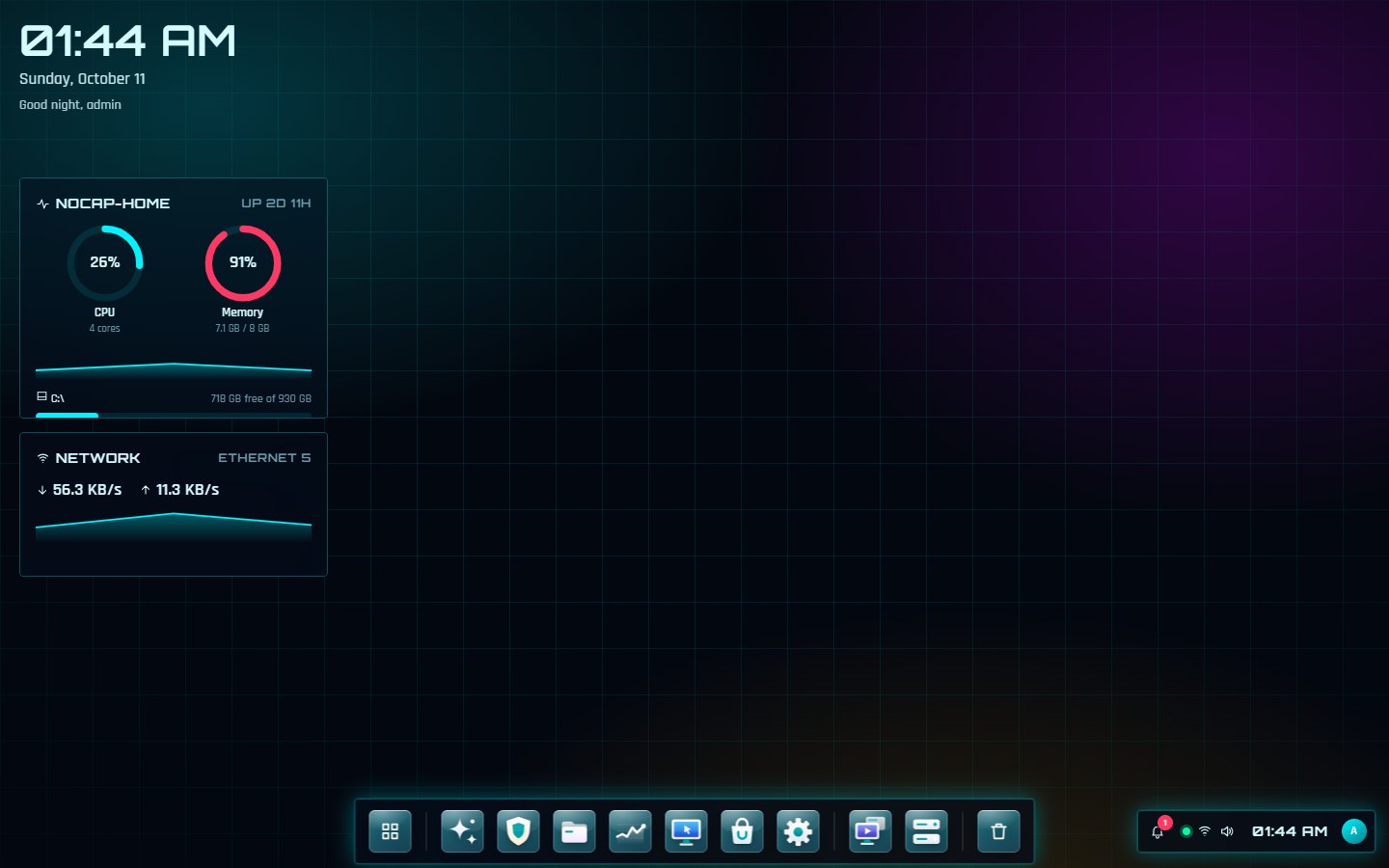
Task: Open the gear Settings app in dock
Action: pos(798,831)
